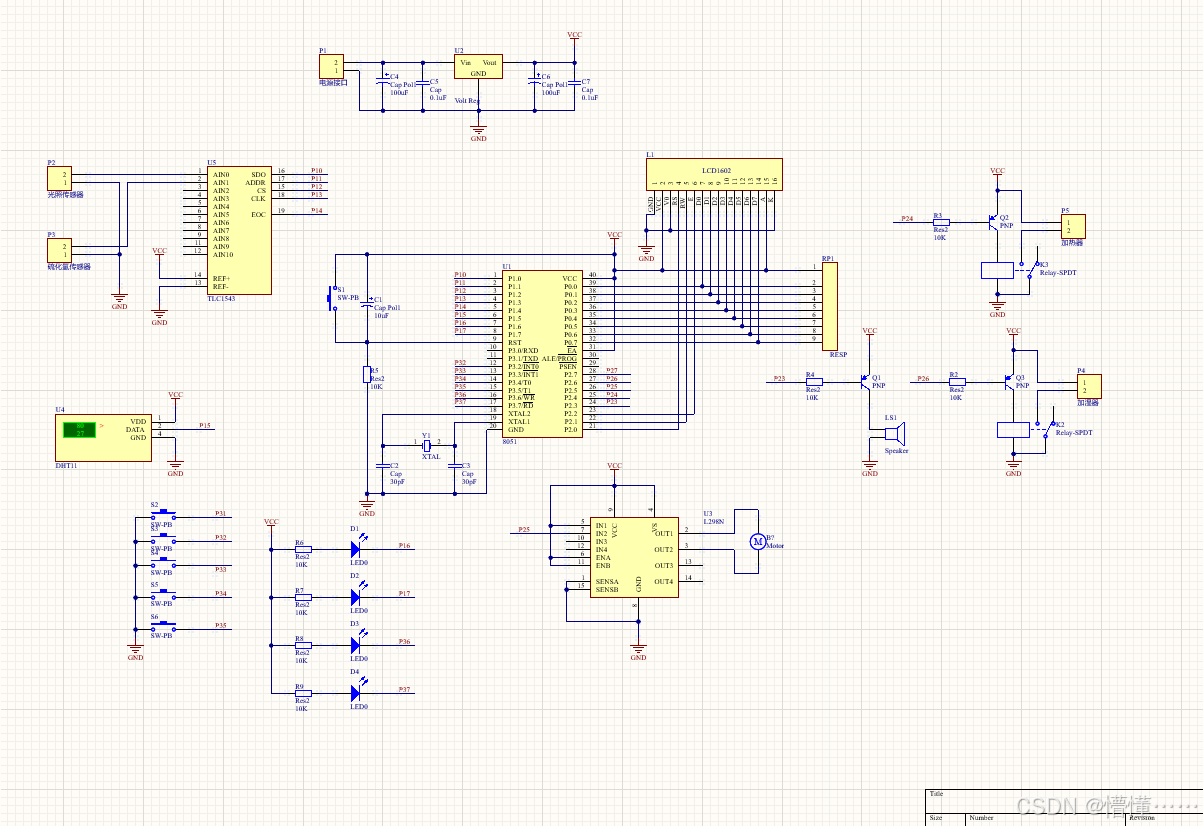Click the P37 net label beside D4
The height and width of the screenshot is (826, 1203).
click(405, 690)
